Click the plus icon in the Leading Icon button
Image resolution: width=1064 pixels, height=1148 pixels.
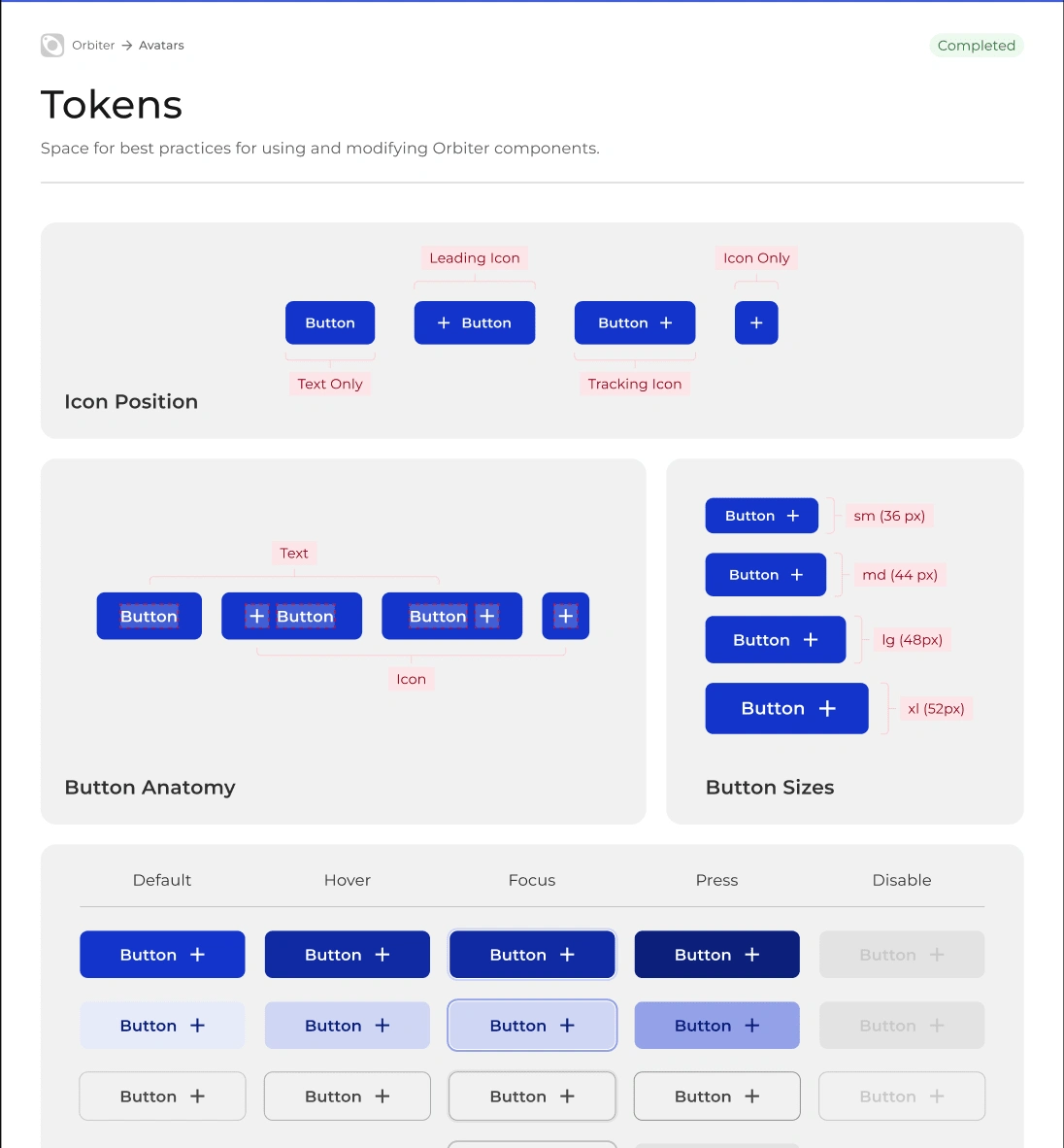(x=444, y=323)
